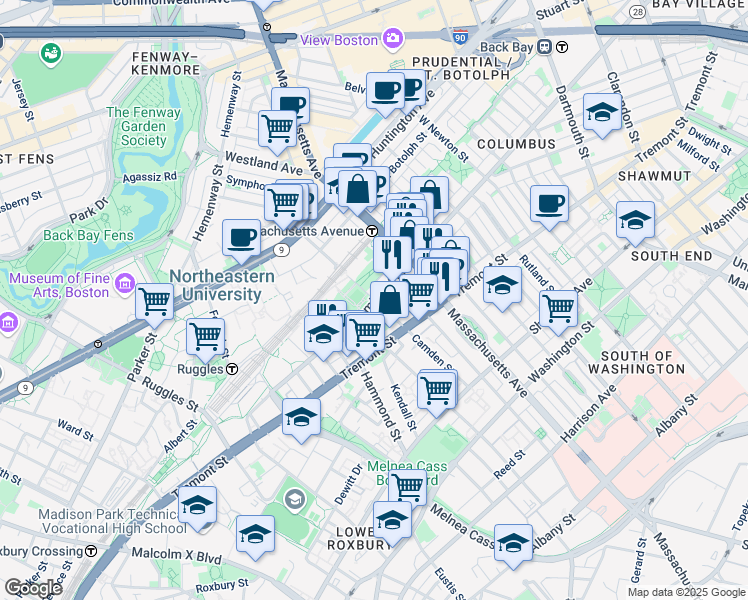Click graduation cap marker above Malcolm X Blvd
The width and height of the screenshot is (748, 600).
tap(255, 538)
